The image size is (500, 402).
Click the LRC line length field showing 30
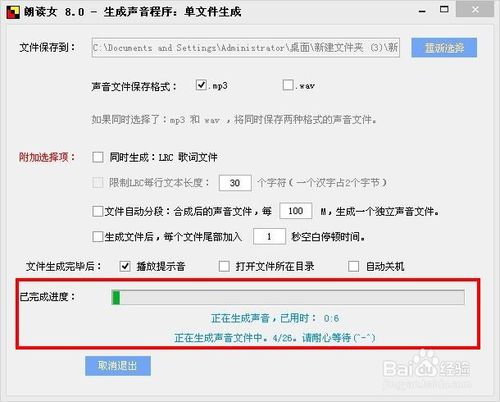235,183
